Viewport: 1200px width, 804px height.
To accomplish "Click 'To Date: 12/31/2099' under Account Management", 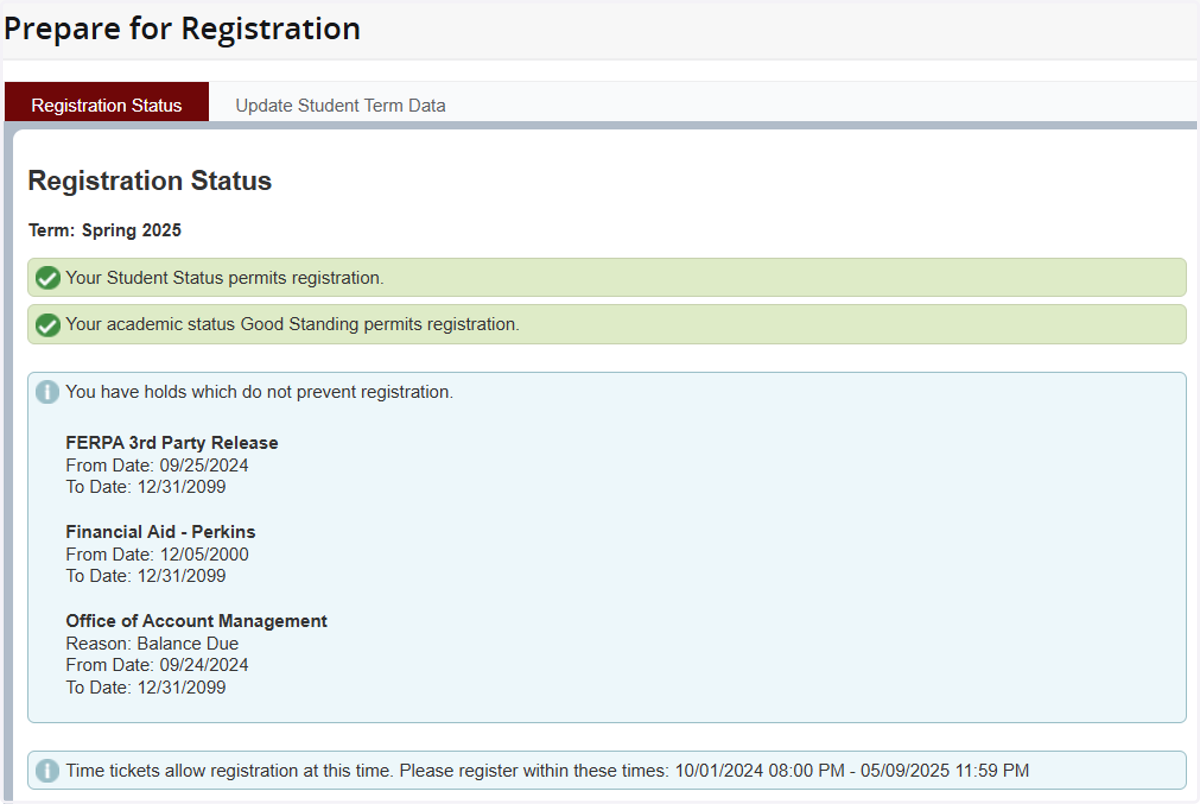I will point(146,687).
